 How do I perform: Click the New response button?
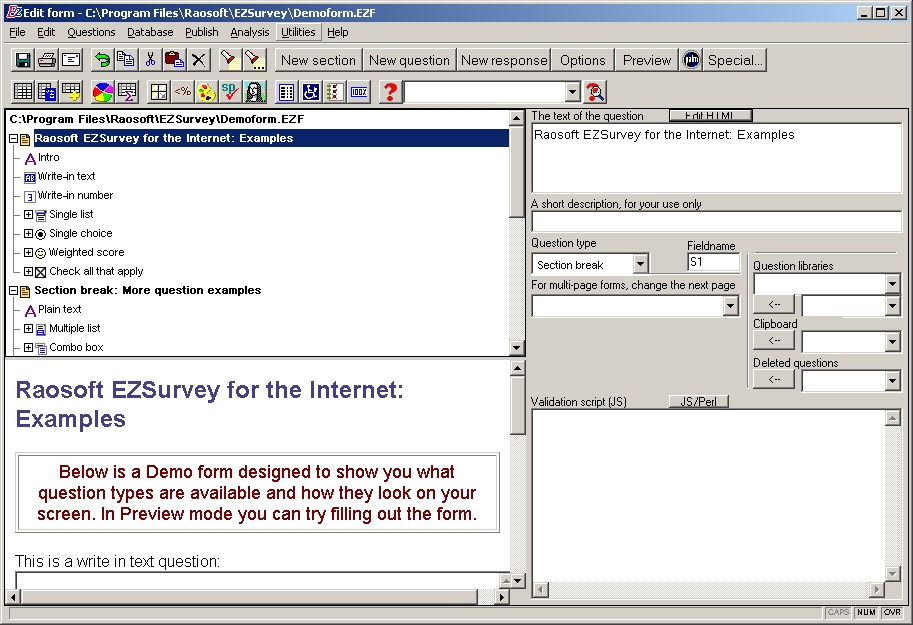click(504, 60)
